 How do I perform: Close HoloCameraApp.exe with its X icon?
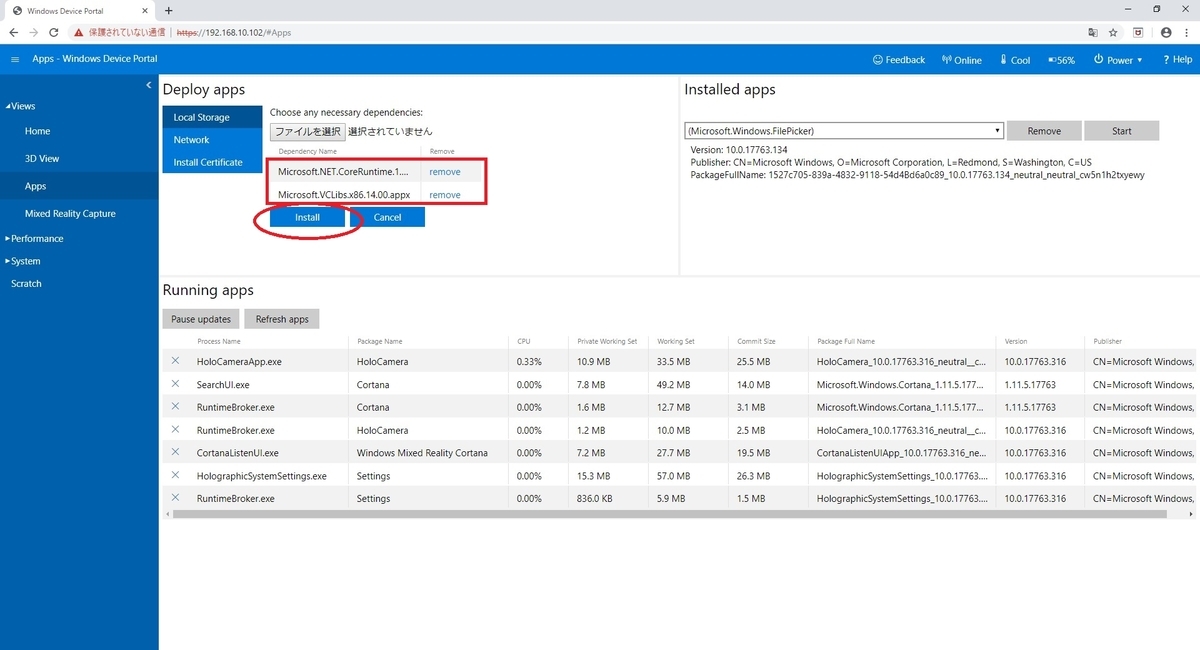pyautogui.click(x=175, y=361)
